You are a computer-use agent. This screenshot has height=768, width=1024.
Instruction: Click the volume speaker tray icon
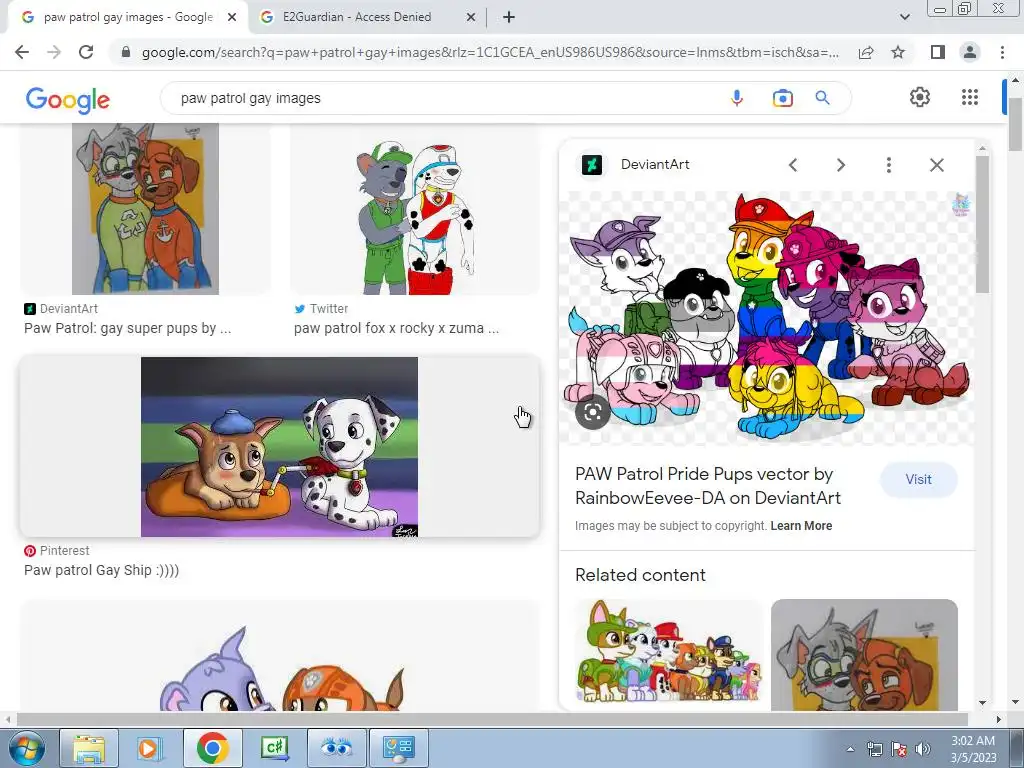tap(923, 749)
